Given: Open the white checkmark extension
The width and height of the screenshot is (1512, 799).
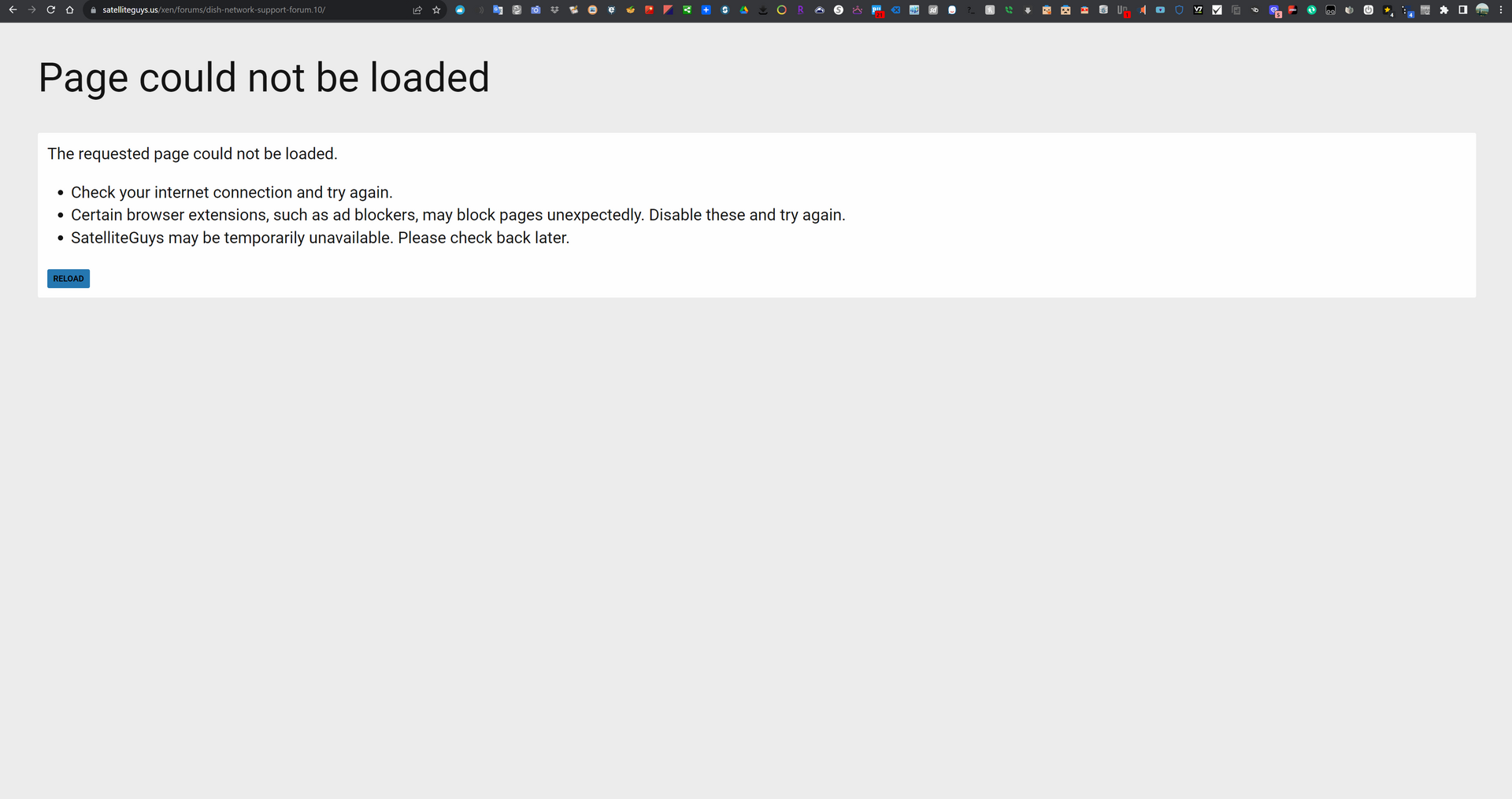Looking at the screenshot, I should point(1217,10).
